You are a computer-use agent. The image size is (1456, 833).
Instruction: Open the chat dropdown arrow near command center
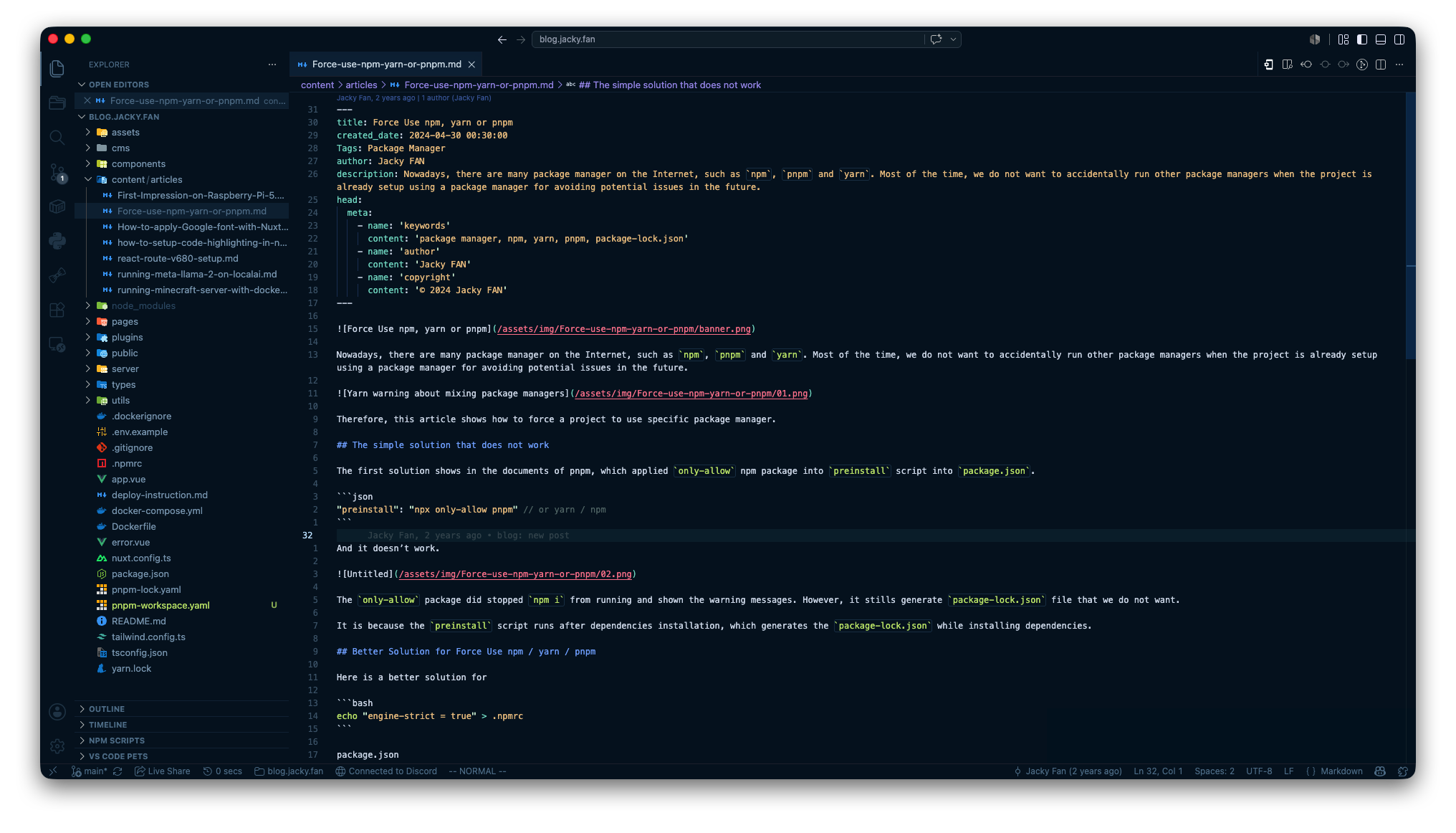(x=953, y=39)
